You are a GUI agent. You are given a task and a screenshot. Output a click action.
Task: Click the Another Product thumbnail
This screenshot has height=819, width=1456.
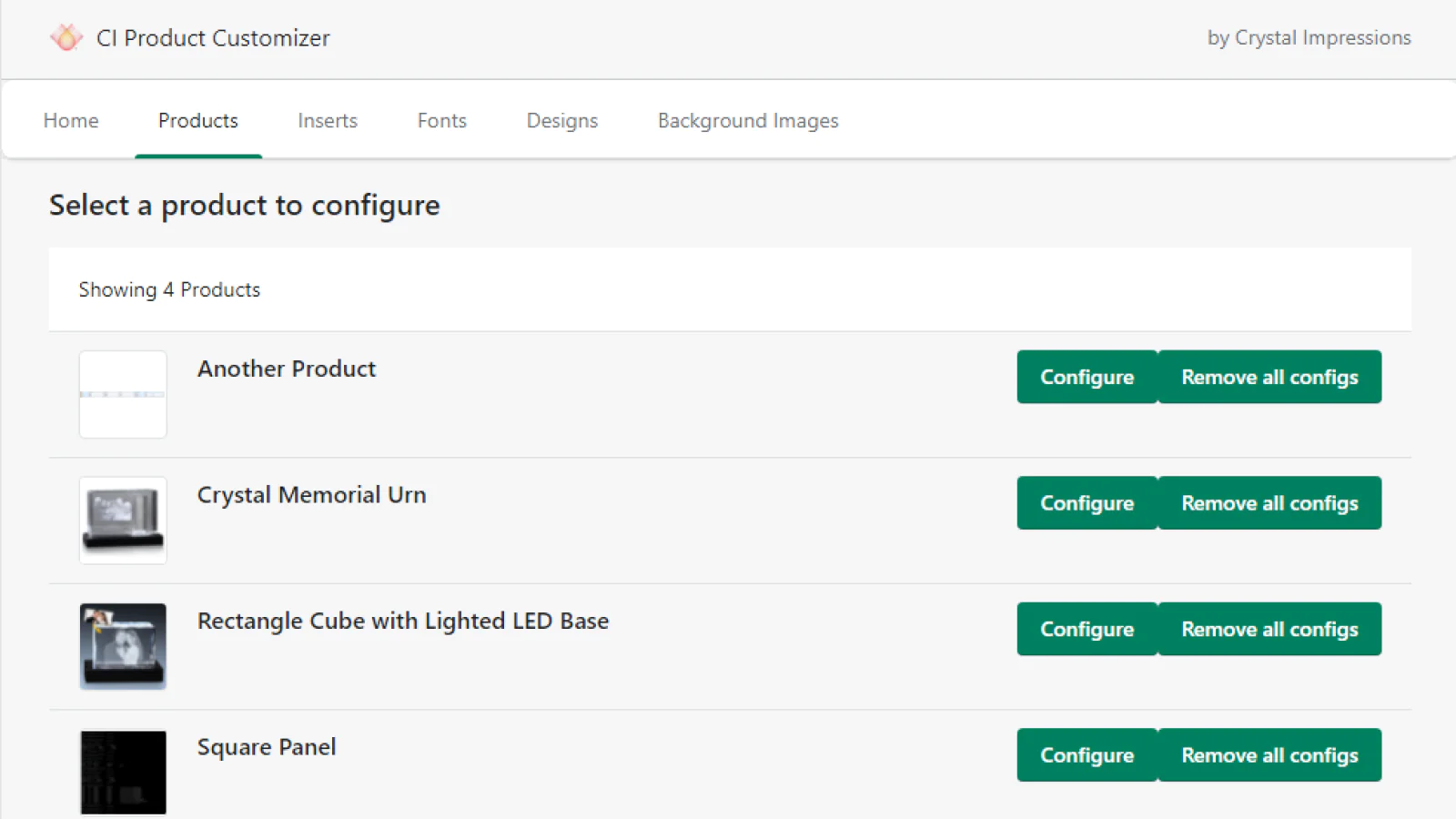click(123, 394)
